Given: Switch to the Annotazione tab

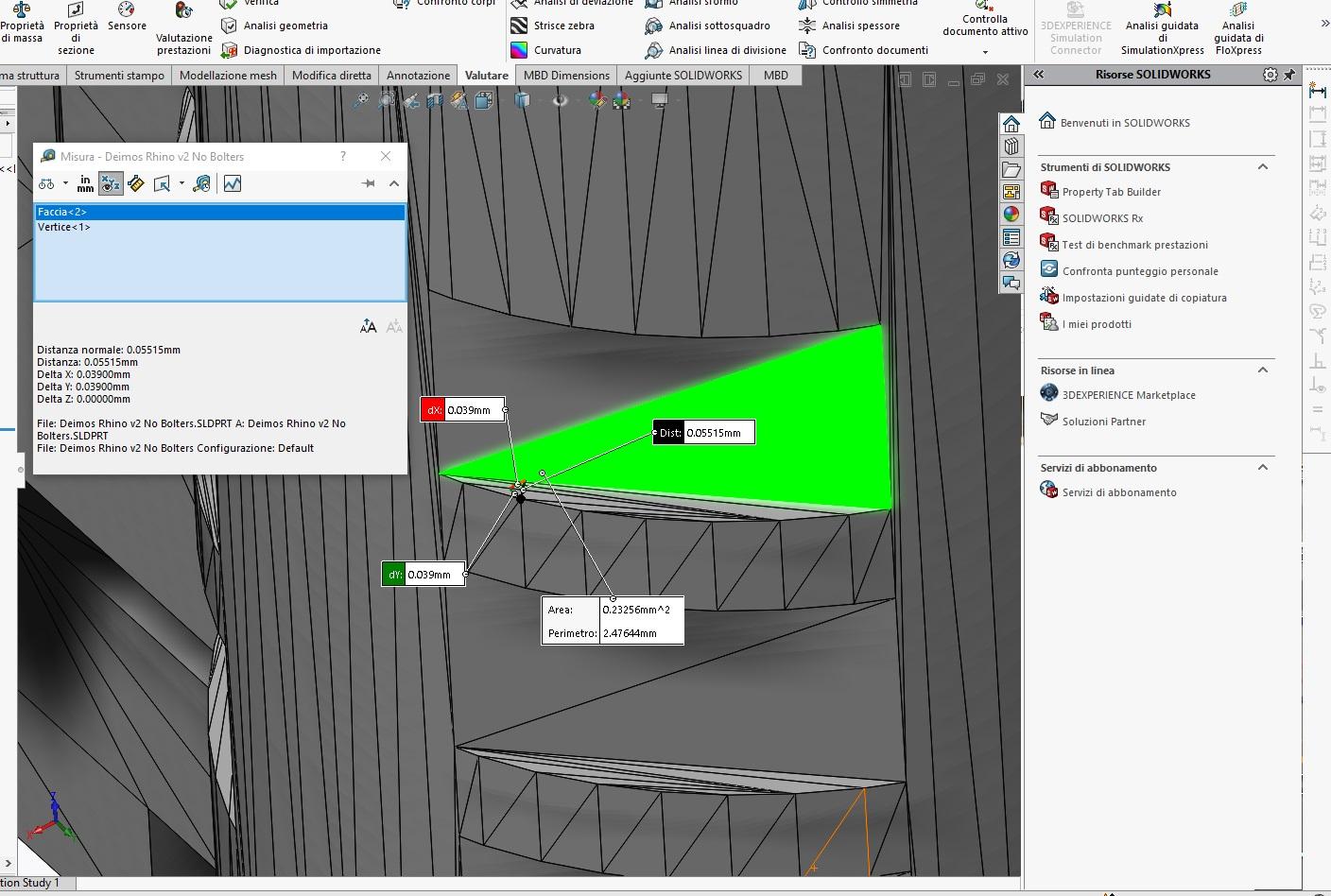Looking at the screenshot, I should point(418,76).
